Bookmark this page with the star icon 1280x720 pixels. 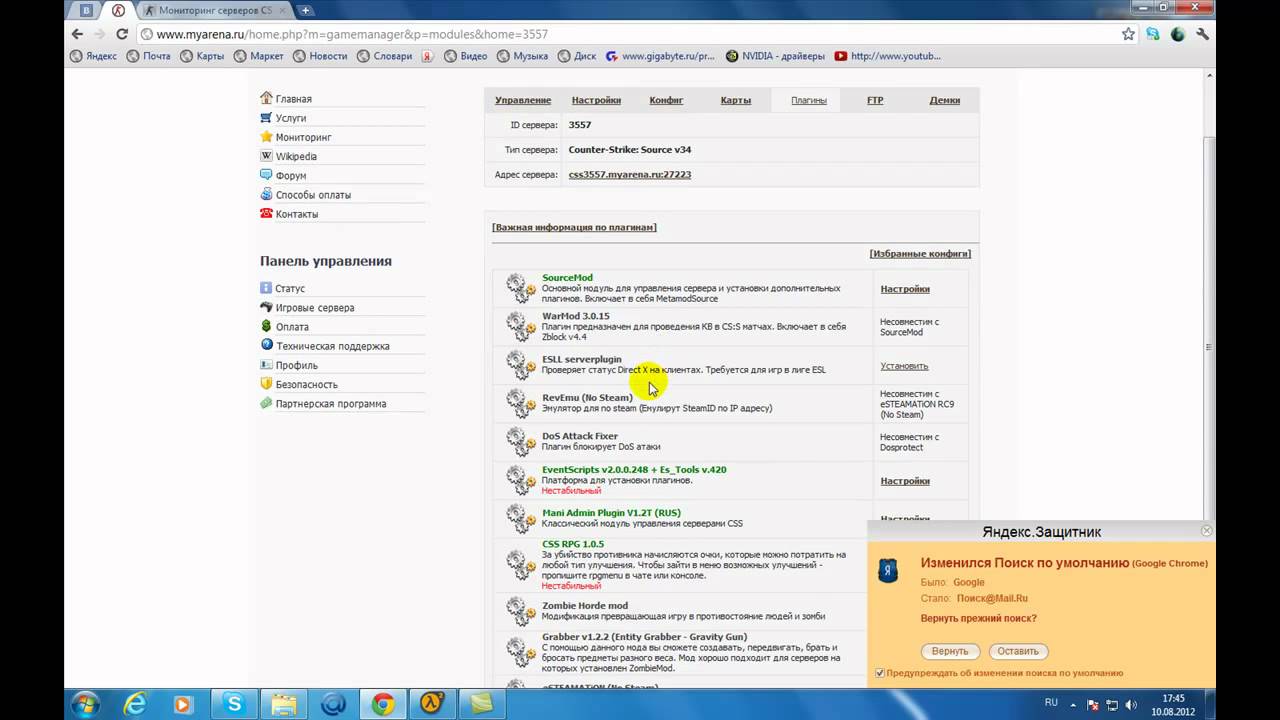pyautogui.click(x=1128, y=34)
